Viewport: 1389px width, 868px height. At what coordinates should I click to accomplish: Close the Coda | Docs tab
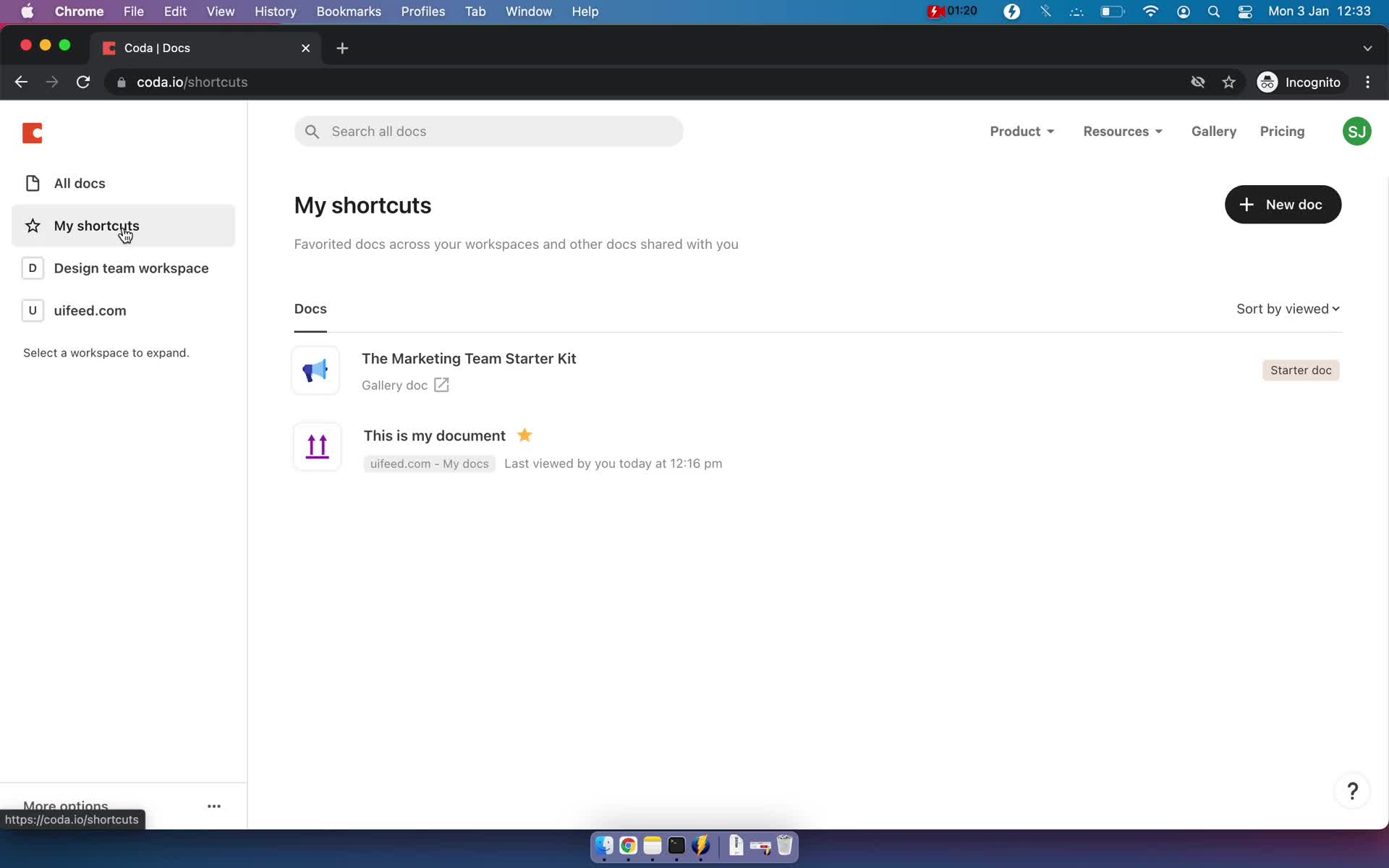(x=305, y=48)
